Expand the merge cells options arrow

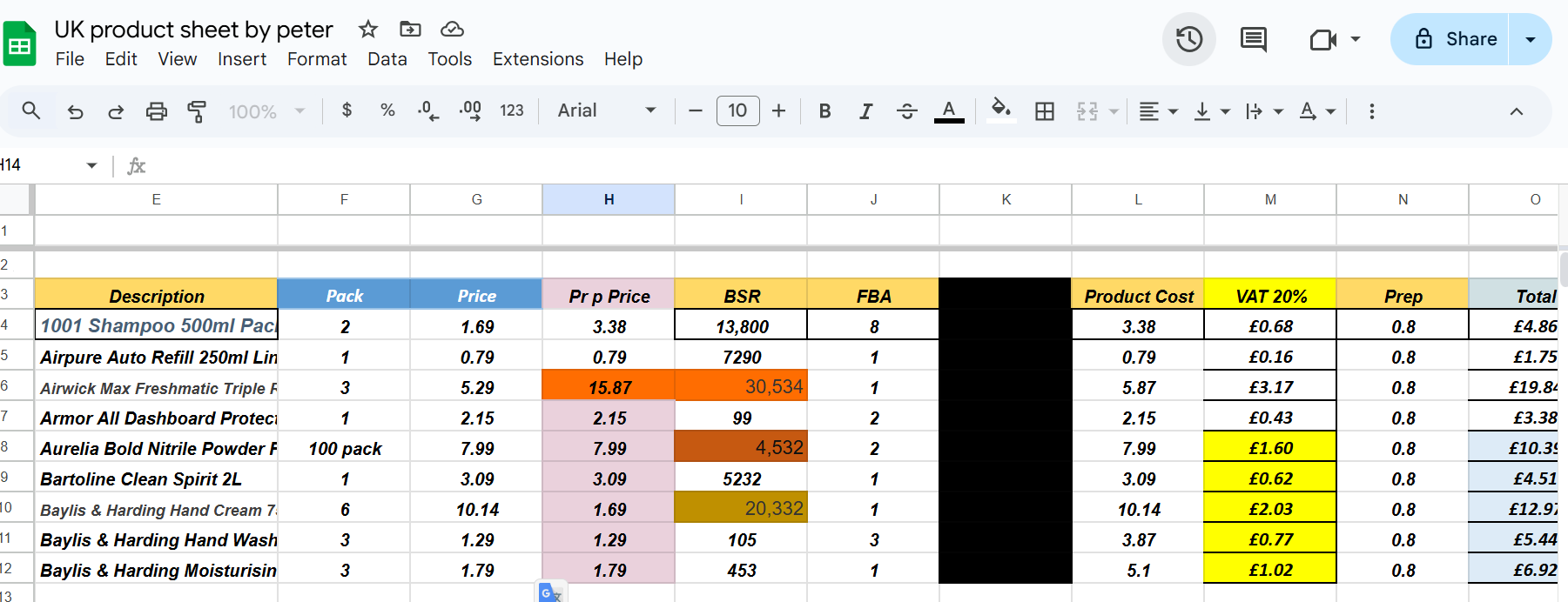(1114, 111)
